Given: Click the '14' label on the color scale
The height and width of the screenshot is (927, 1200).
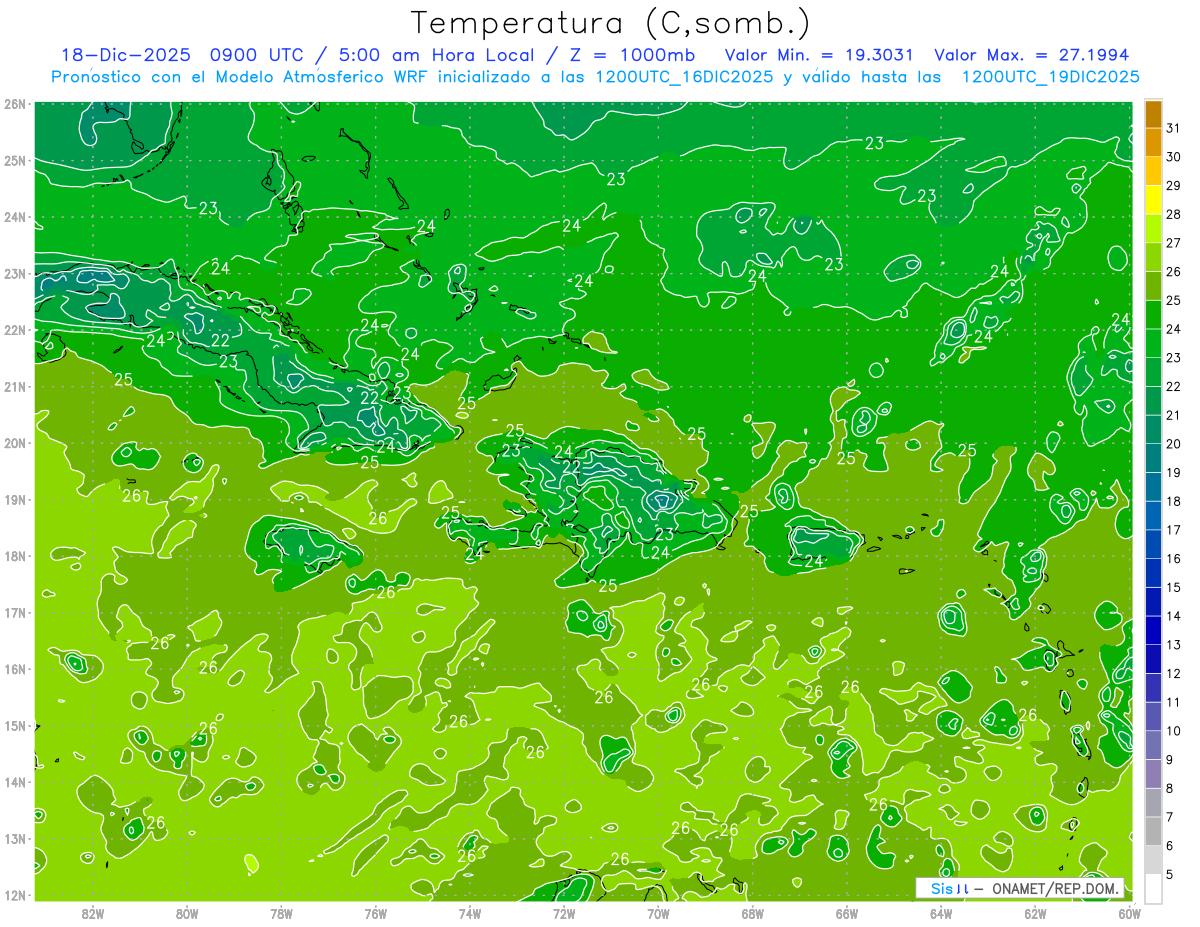Looking at the screenshot, I should tap(1174, 616).
